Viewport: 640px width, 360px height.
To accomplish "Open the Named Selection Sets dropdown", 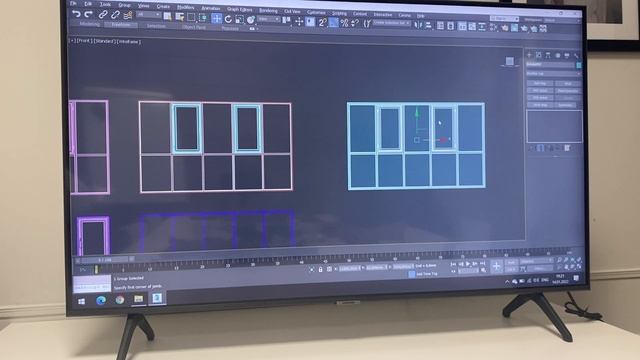I will tap(391, 23).
